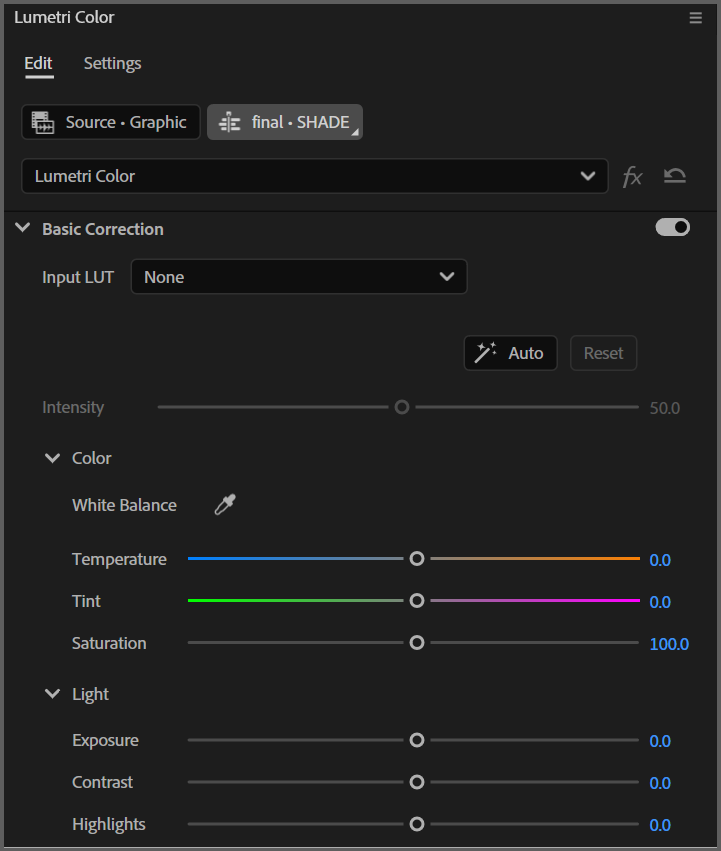Image resolution: width=721 pixels, height=851 pixels.
Task: Click the final SHADE sequence icon
Action: click(x=230, y=122)
